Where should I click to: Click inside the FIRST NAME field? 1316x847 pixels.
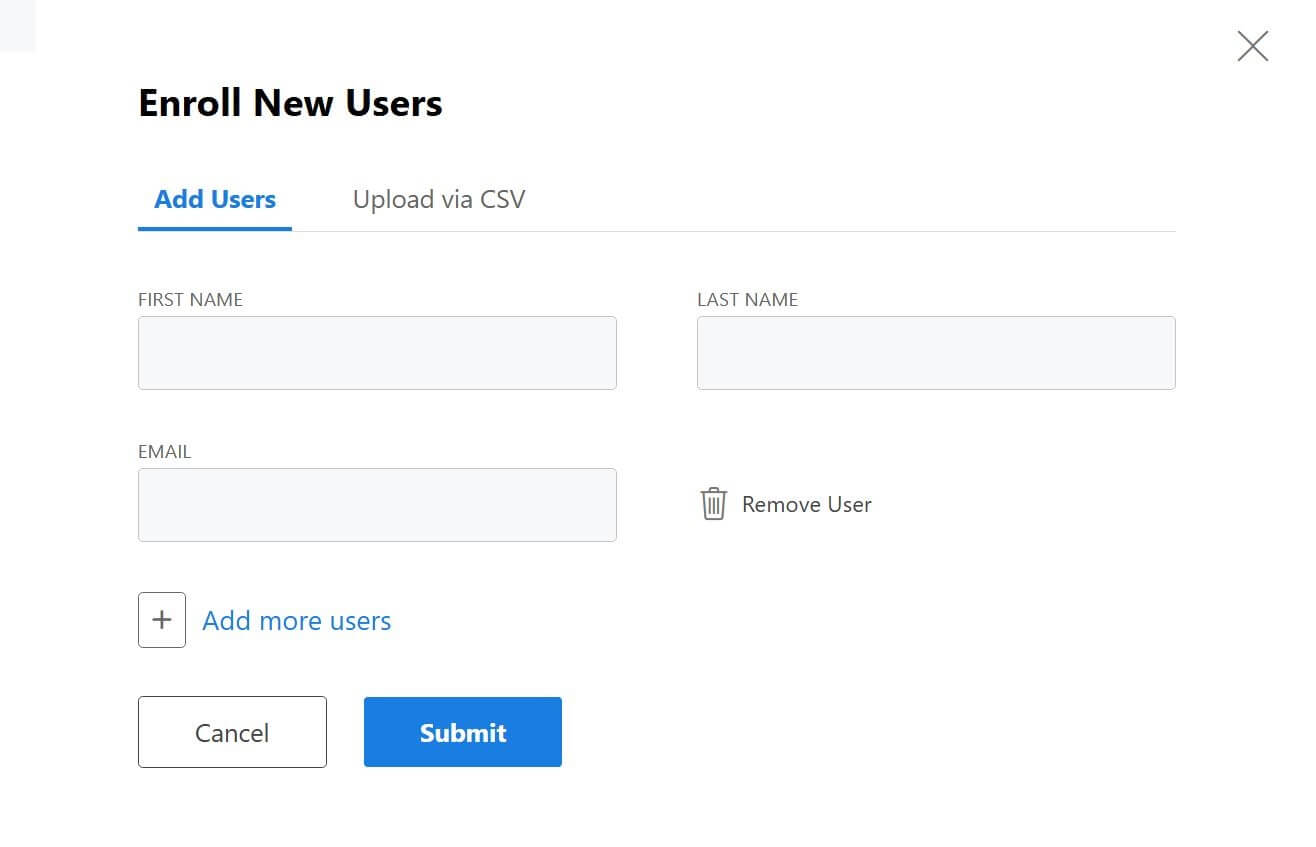click(x=377, y=352)
